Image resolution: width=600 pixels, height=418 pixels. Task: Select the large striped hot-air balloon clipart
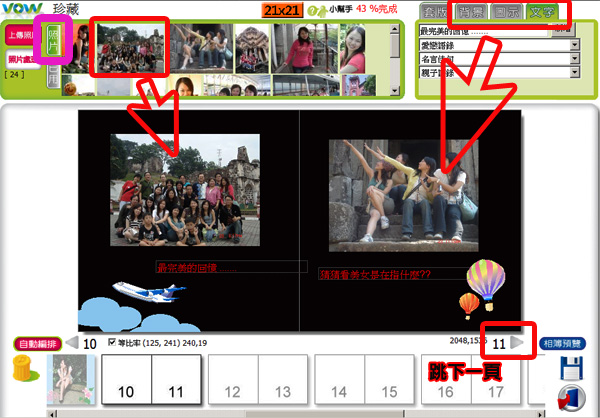486,285
